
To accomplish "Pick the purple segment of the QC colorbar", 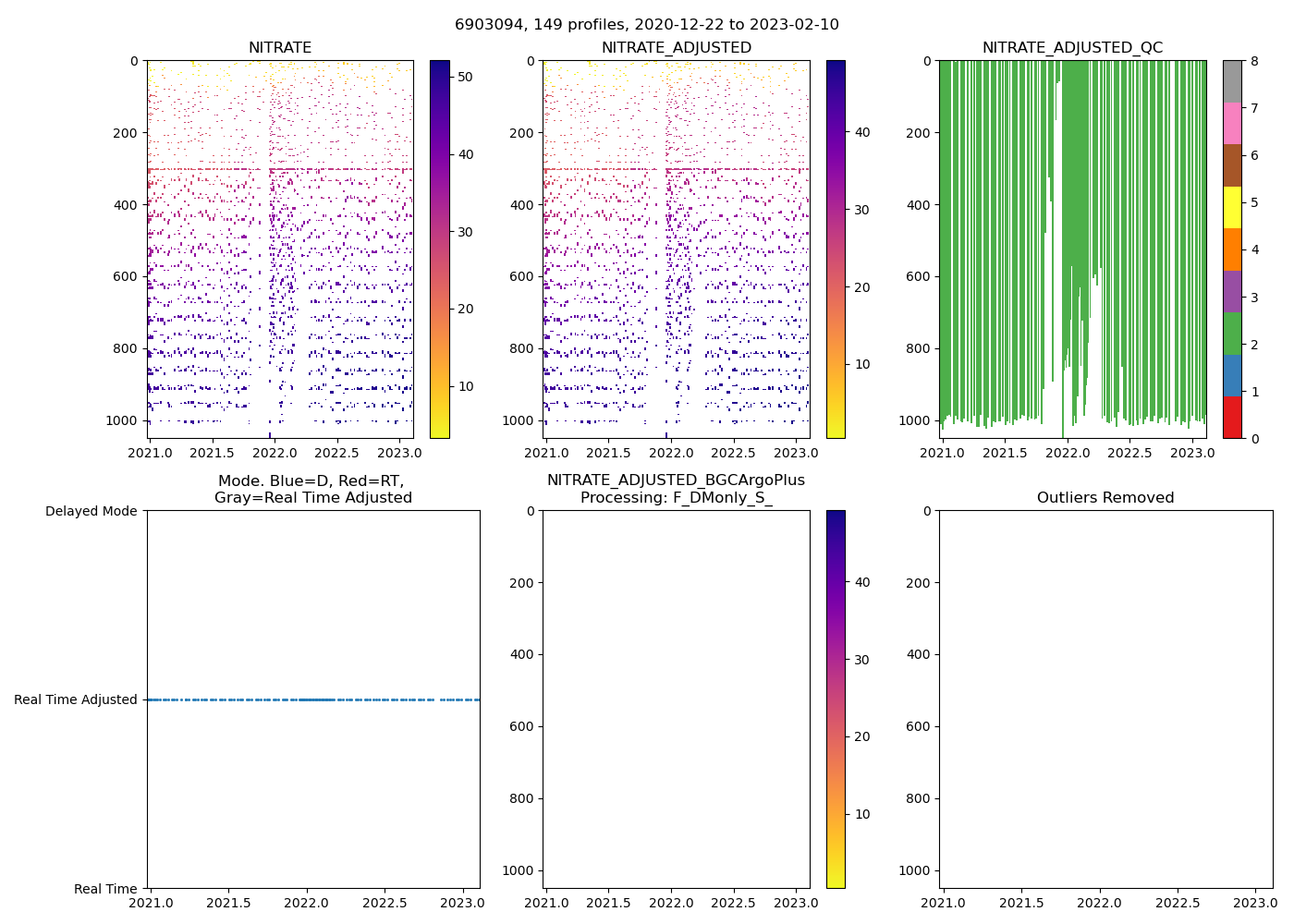I will [1232, 292].
